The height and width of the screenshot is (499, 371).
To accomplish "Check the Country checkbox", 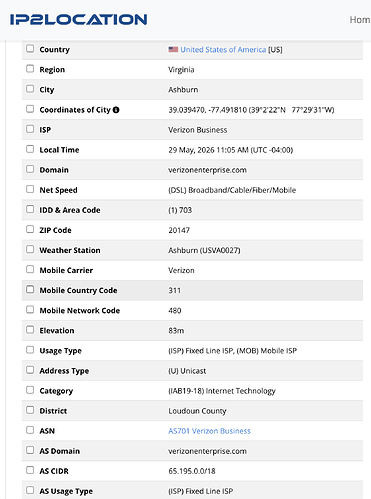I will [30, 49].
